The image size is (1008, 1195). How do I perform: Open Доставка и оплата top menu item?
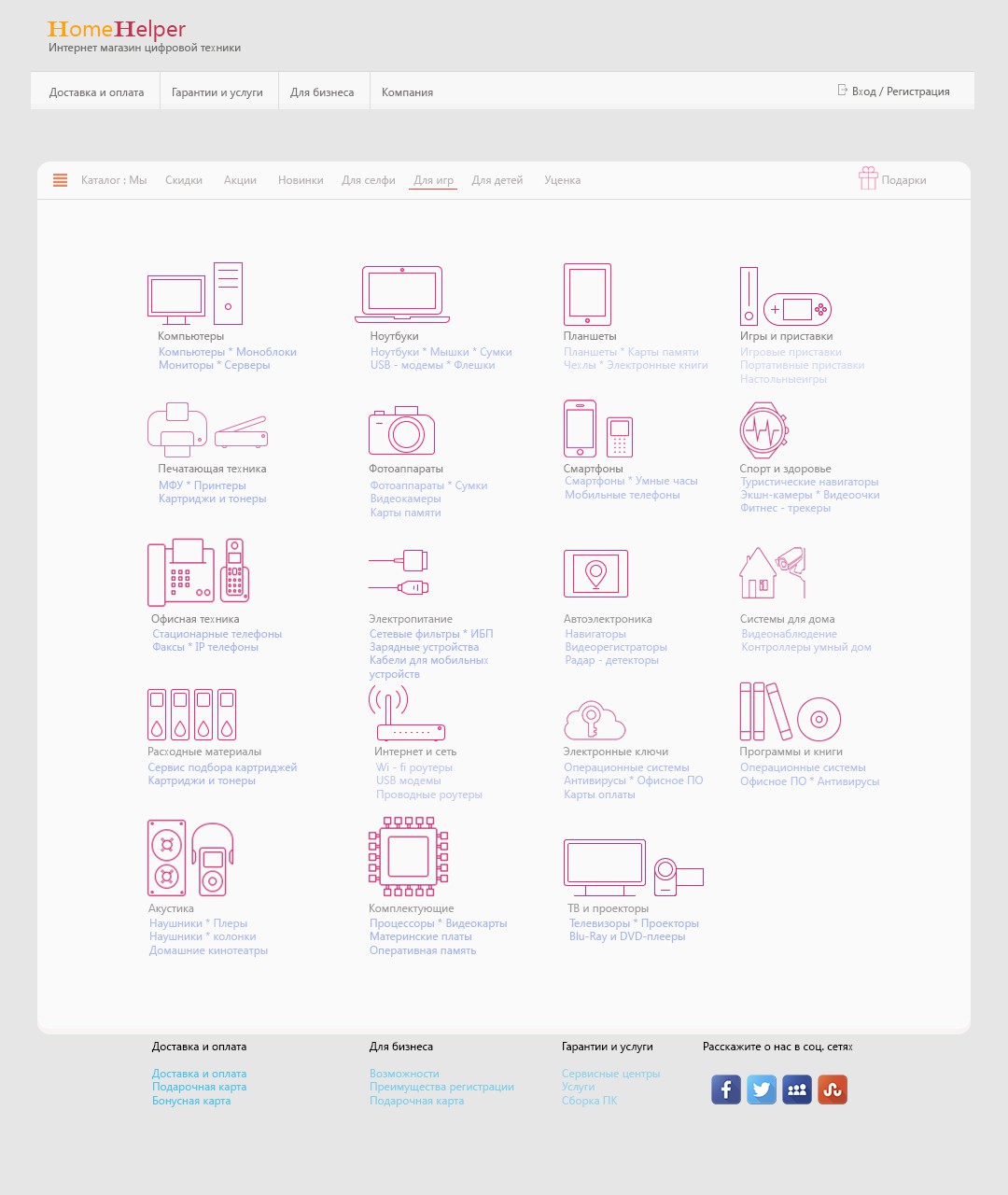point(96,92)
